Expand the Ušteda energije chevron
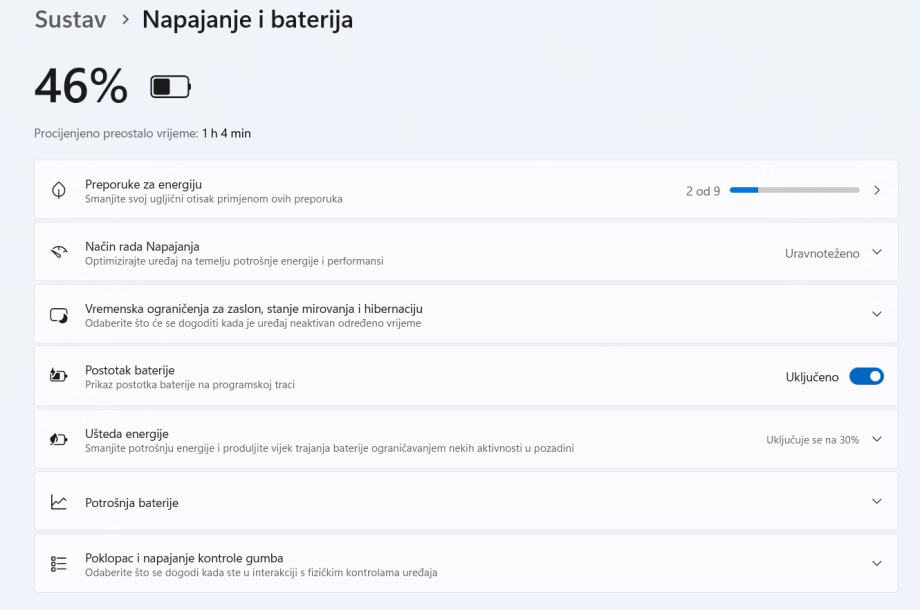This screenshot has width=920, height=610. pos(877,439)
